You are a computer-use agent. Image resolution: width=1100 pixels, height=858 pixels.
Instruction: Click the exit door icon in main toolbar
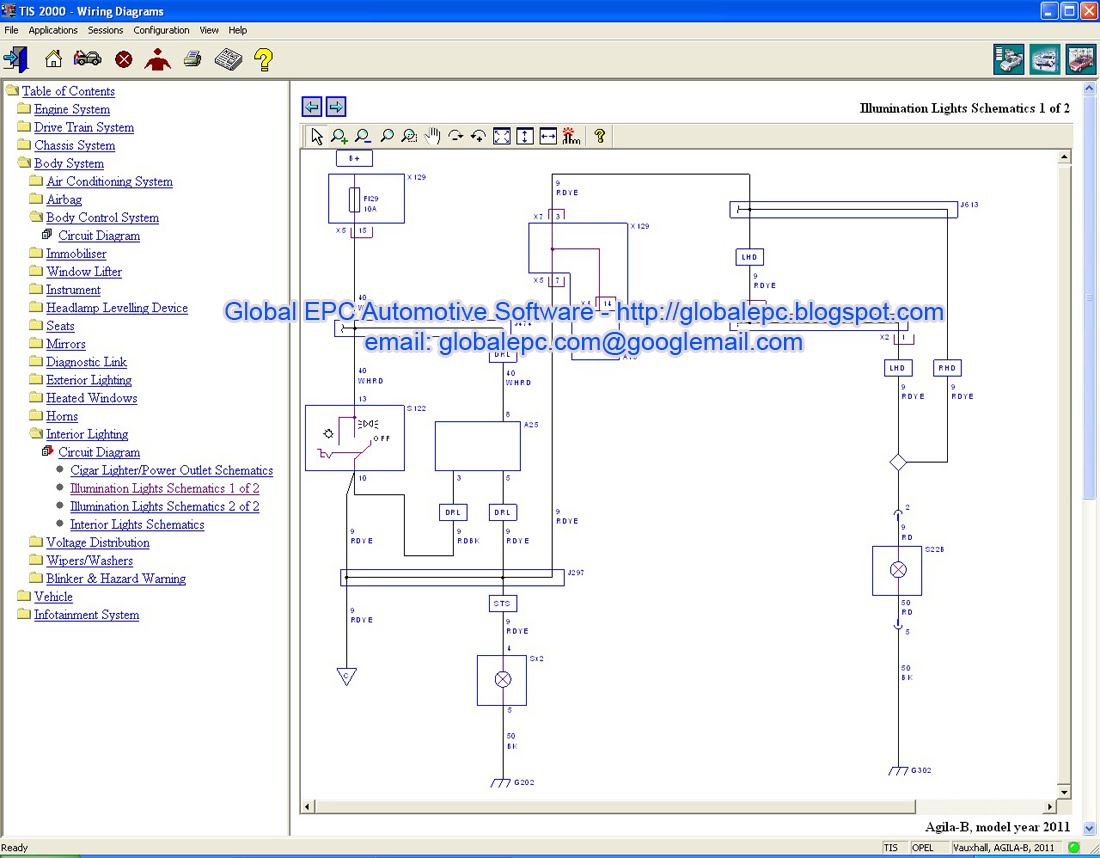(x=15, y=60)
